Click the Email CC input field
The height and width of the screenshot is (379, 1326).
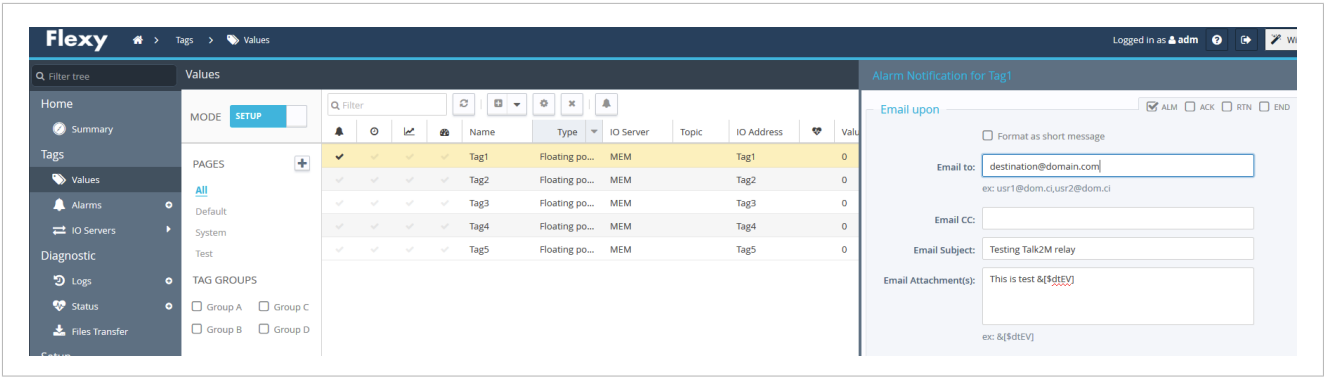1118,219
